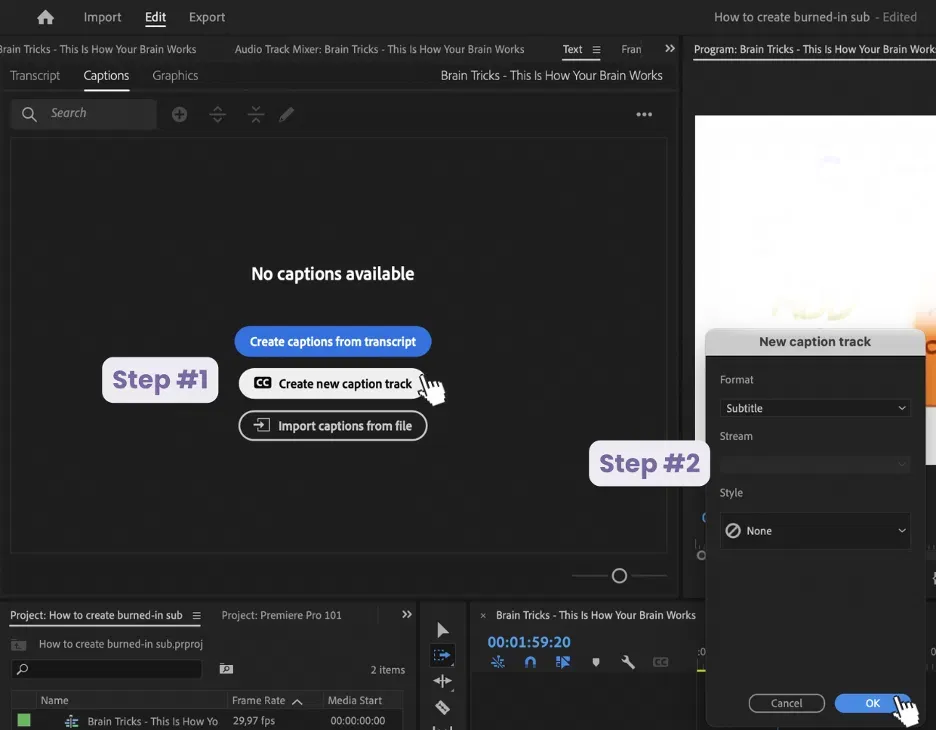The height and width of the screenshot is (730, 936).
Task: Expand hidden project panel tabs chevron
Action: [x=407, y=614]
